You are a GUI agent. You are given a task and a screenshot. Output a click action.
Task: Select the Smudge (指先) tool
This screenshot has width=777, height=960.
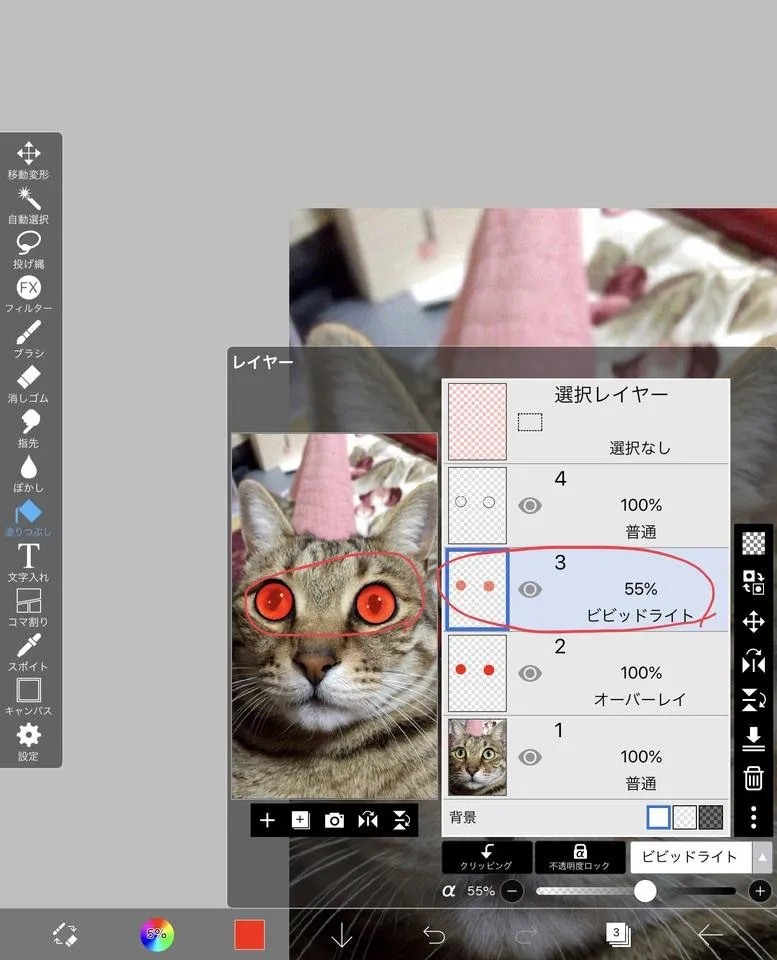click(28, 429)
